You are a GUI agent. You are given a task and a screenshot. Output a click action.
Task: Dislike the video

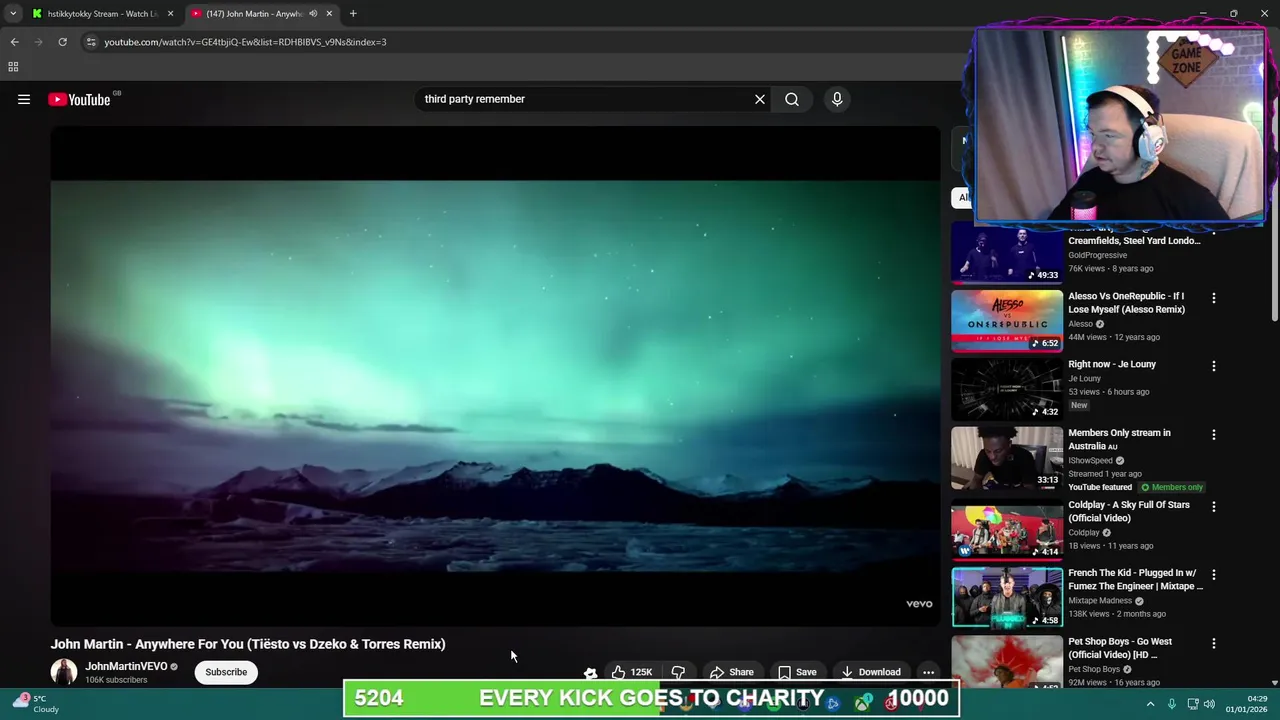pos(678,672)
